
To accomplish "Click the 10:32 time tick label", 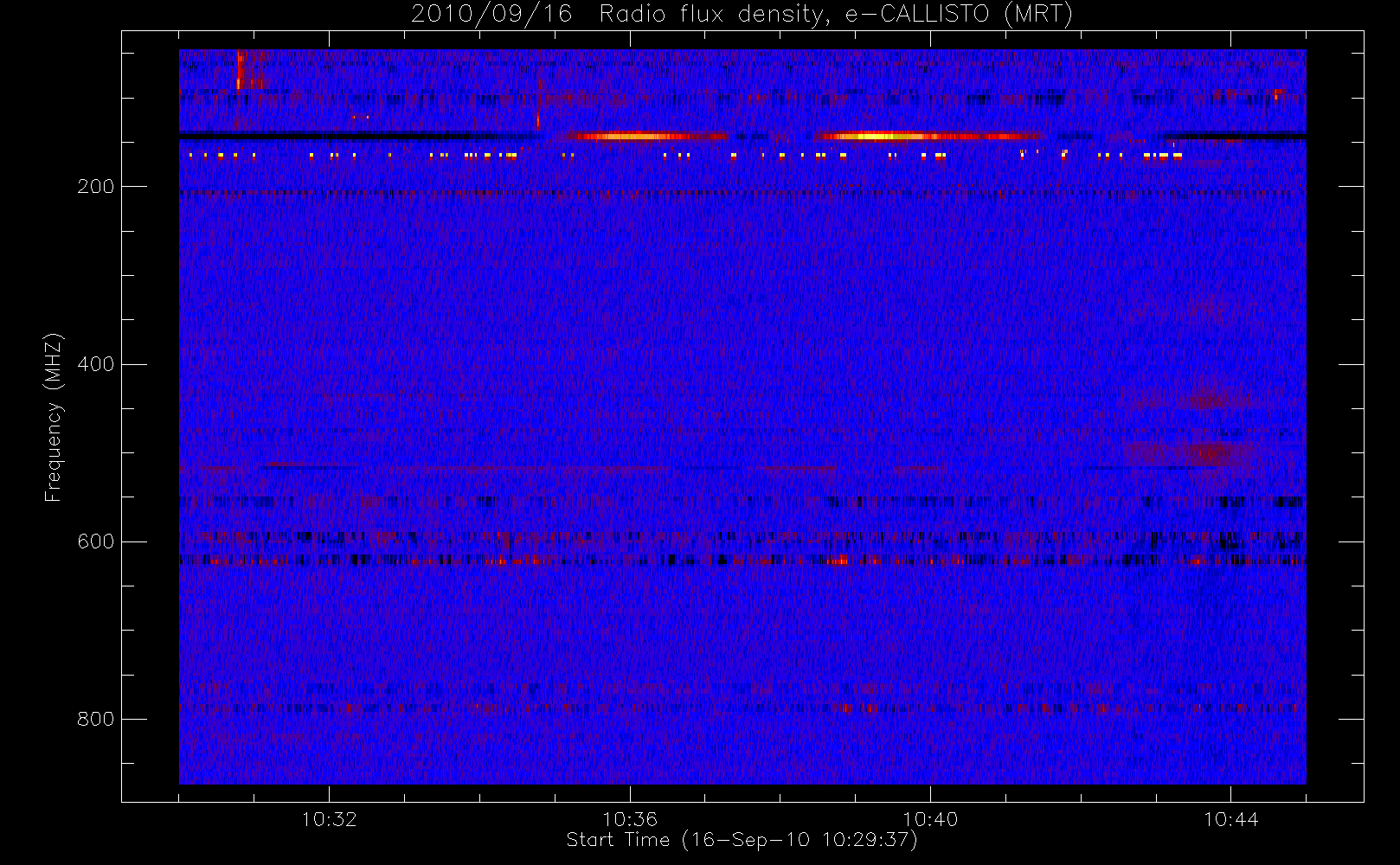I will [329, 819].
